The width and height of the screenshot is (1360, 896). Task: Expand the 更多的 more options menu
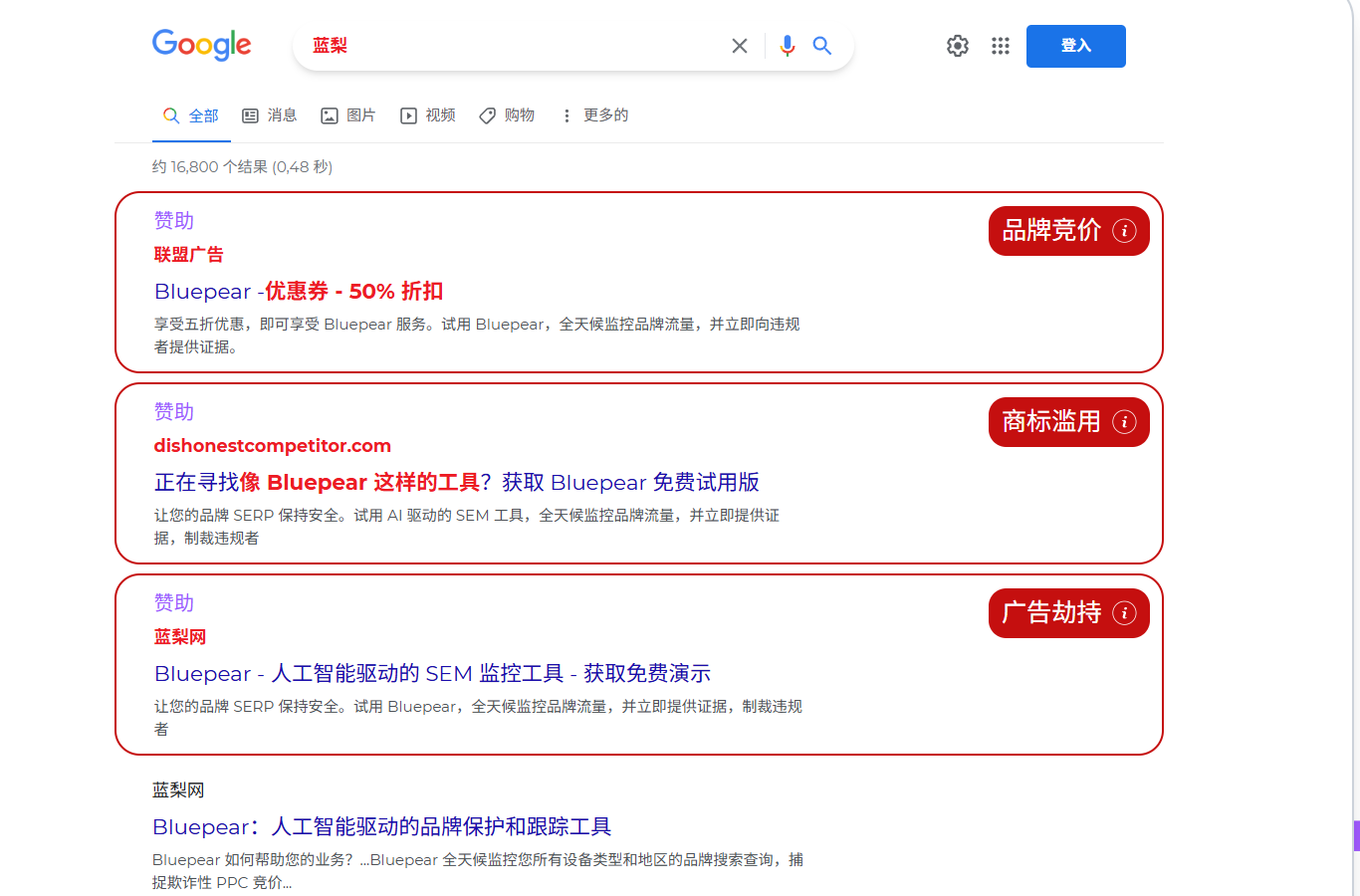point(594,115)
